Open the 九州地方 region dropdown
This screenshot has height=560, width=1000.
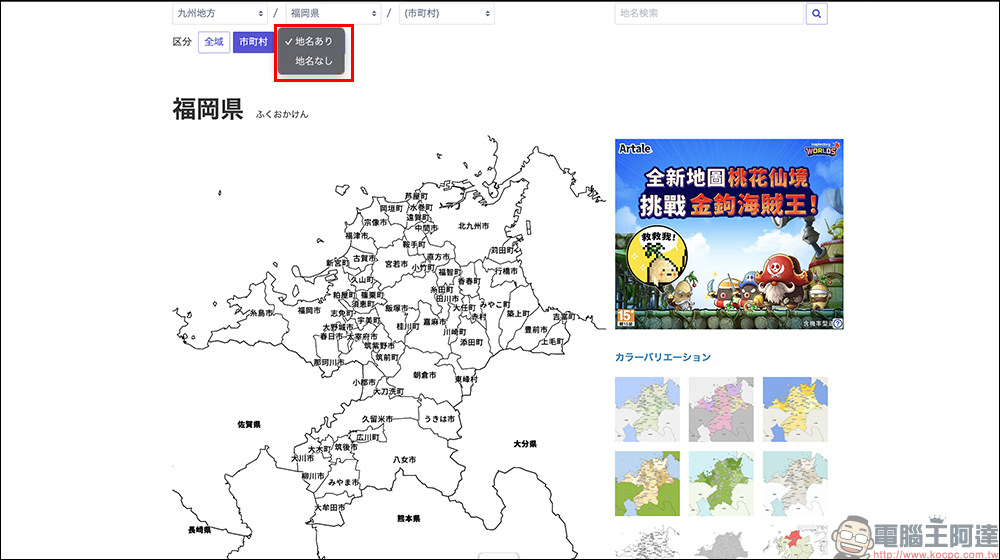click(219, 13)
